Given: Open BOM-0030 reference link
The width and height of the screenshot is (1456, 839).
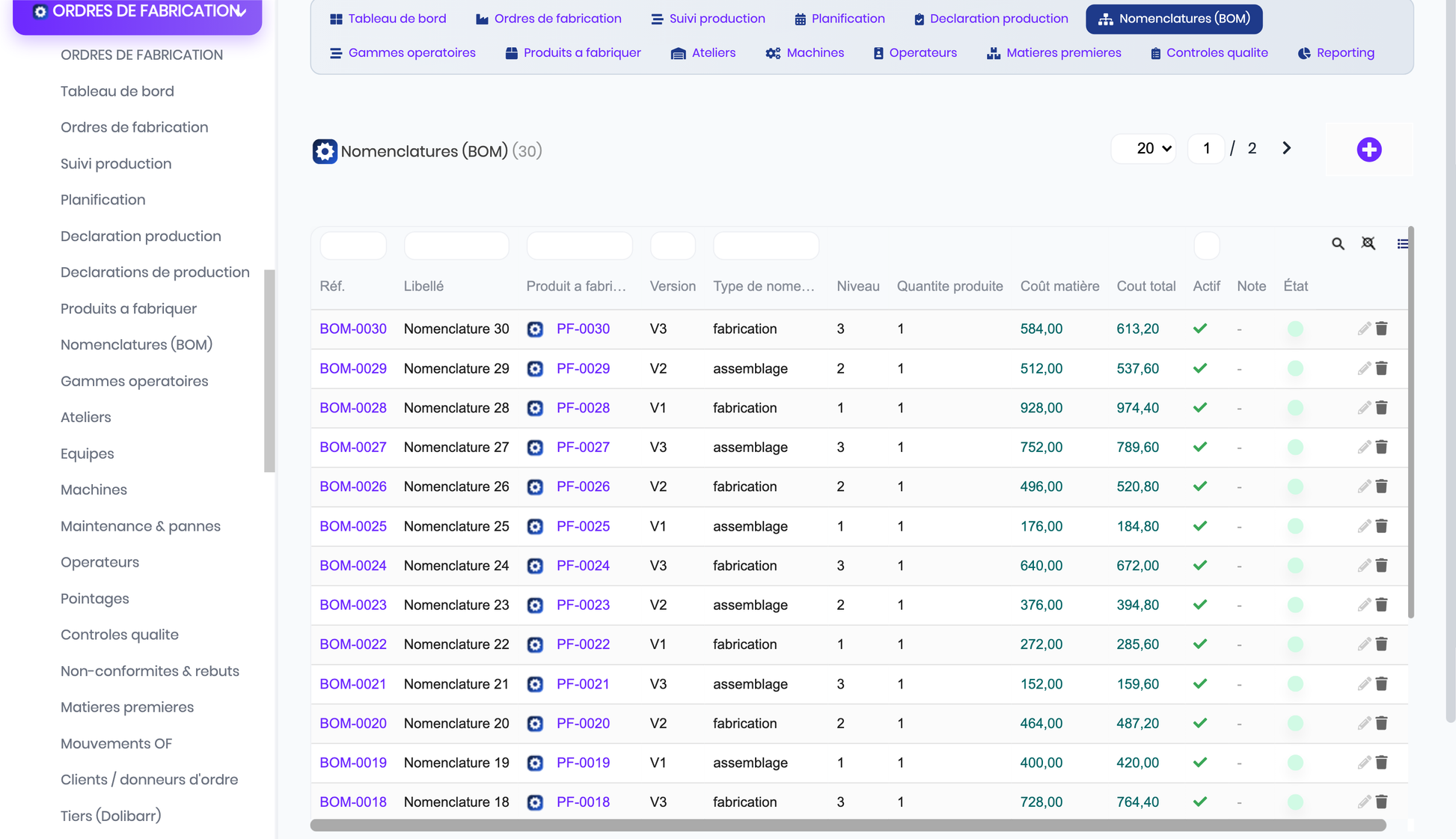Looking at the screenshot, I should coord(353,329).
